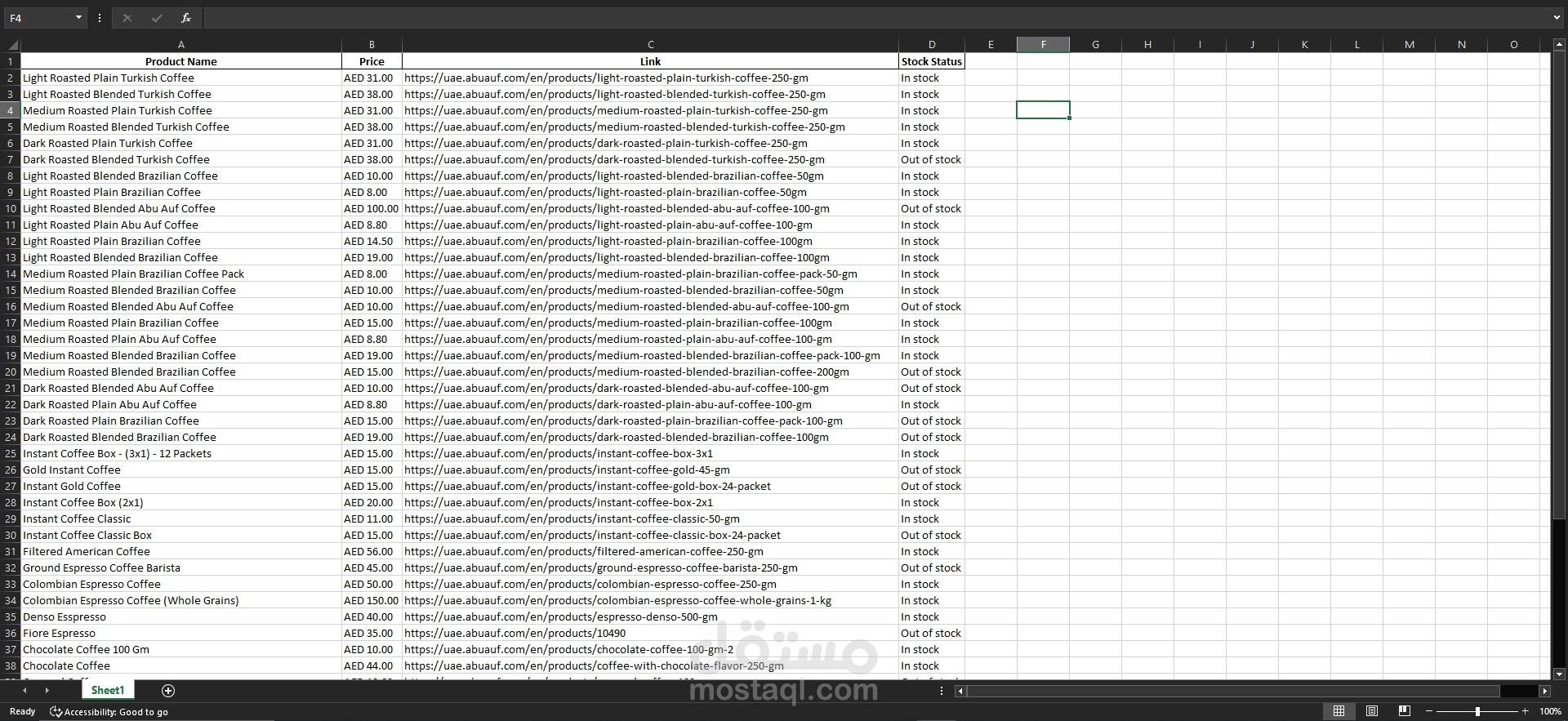1568x721 pixels.
Task: Click the price cell AED 100.00
Action: click(x=372, y=208)
